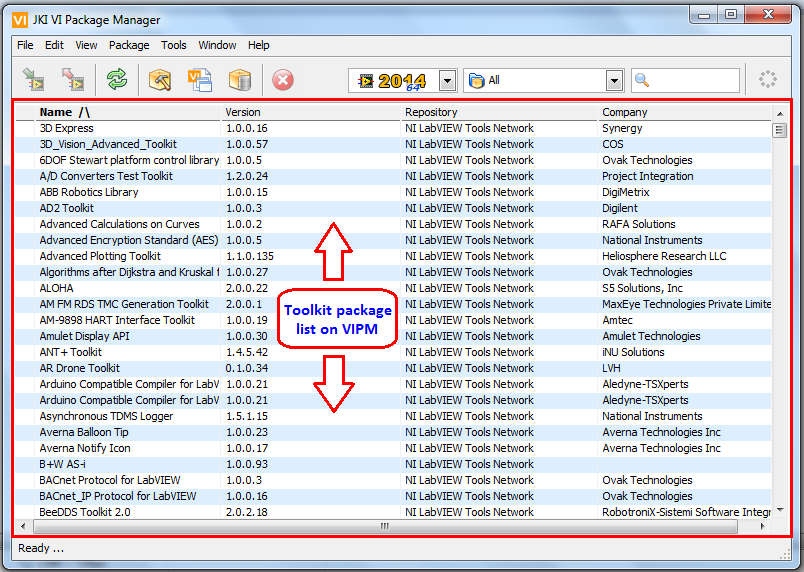
Task: Select Advanced Calculations on Curves package
Action: tap(393, 224)
